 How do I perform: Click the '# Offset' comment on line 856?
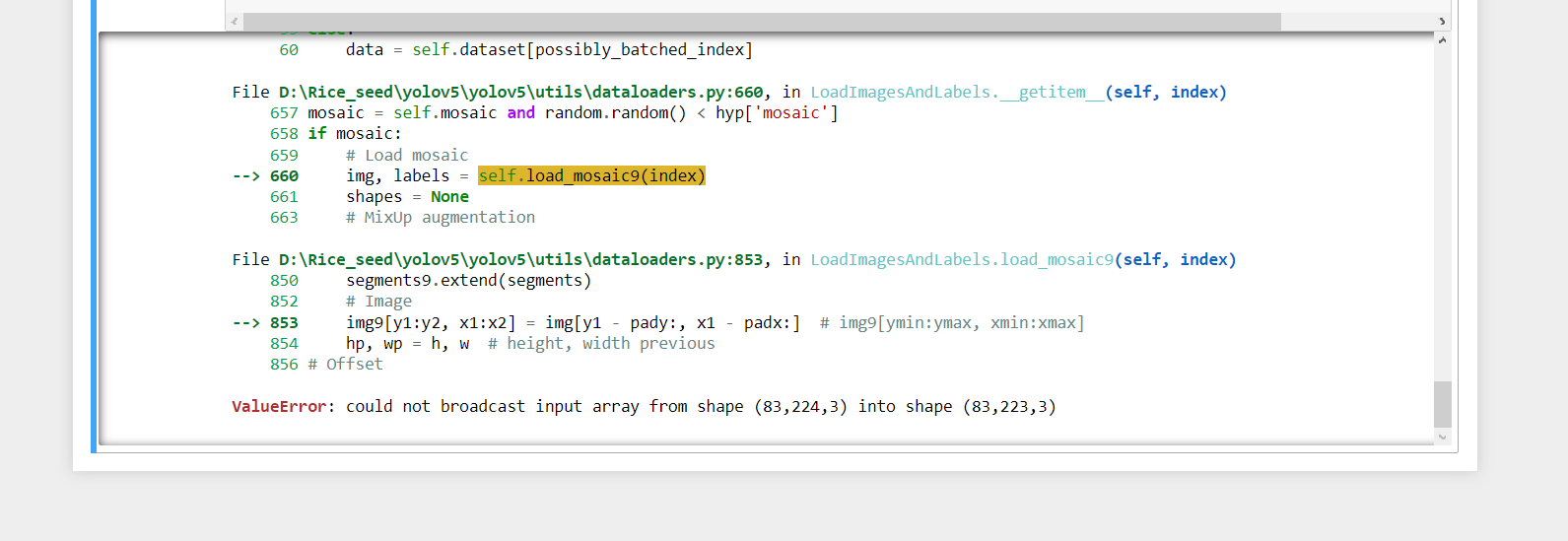[x=345, y=364]
